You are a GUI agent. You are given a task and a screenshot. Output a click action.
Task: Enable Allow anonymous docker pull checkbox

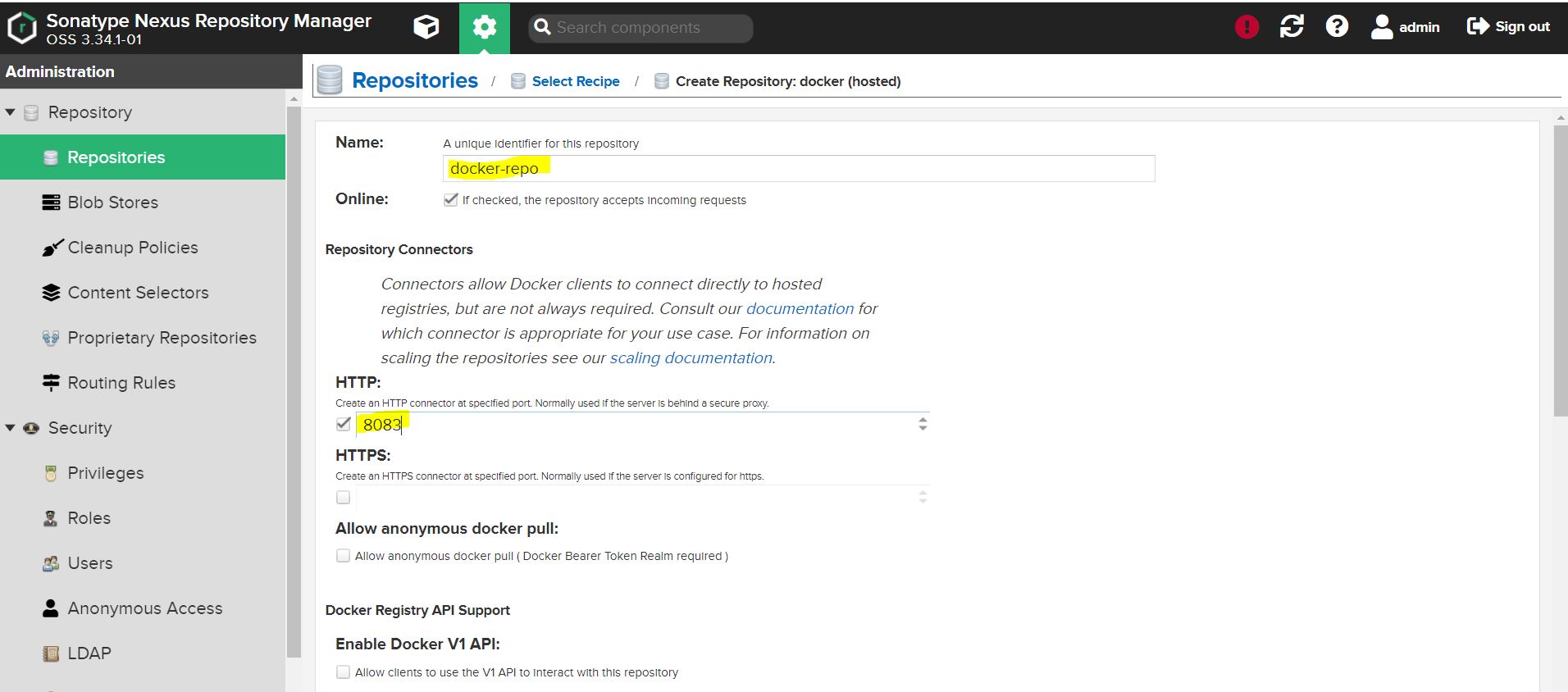coord(344,556)
